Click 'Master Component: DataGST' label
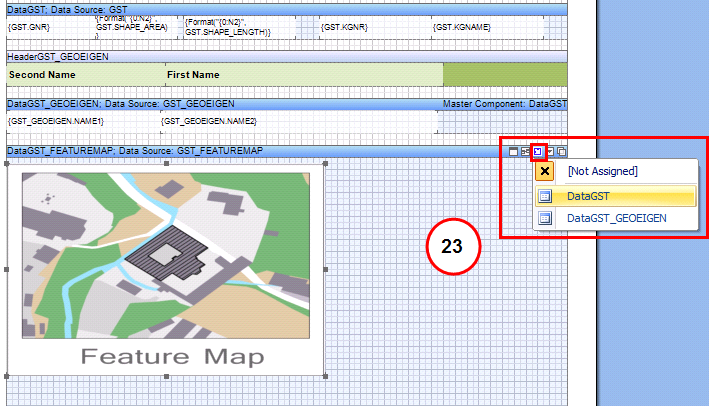The image size is (709, 406). click(x=505, y=104)
